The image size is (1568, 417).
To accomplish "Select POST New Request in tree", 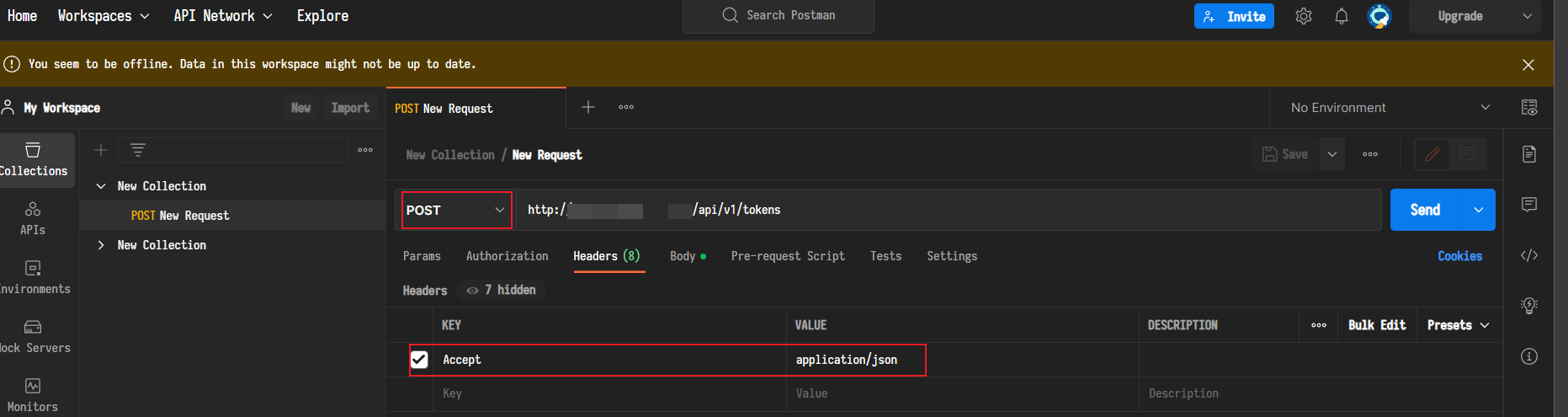I will click(x=233, y=216).
